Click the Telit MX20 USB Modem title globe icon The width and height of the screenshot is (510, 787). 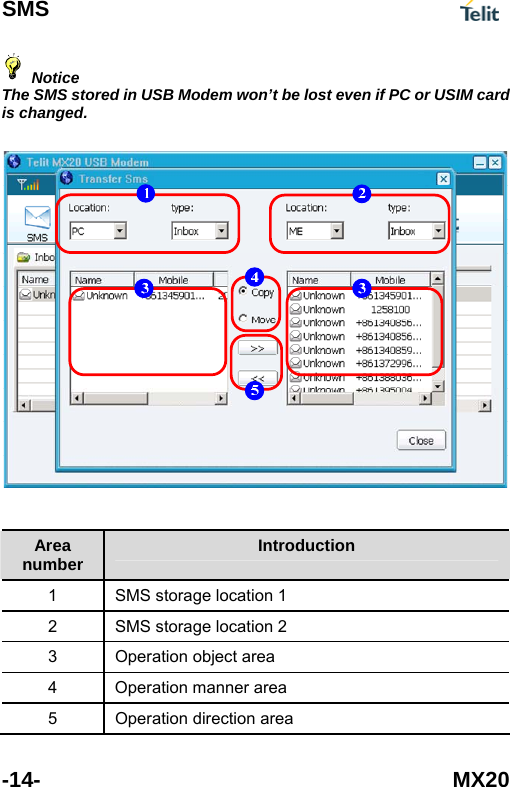14,162
